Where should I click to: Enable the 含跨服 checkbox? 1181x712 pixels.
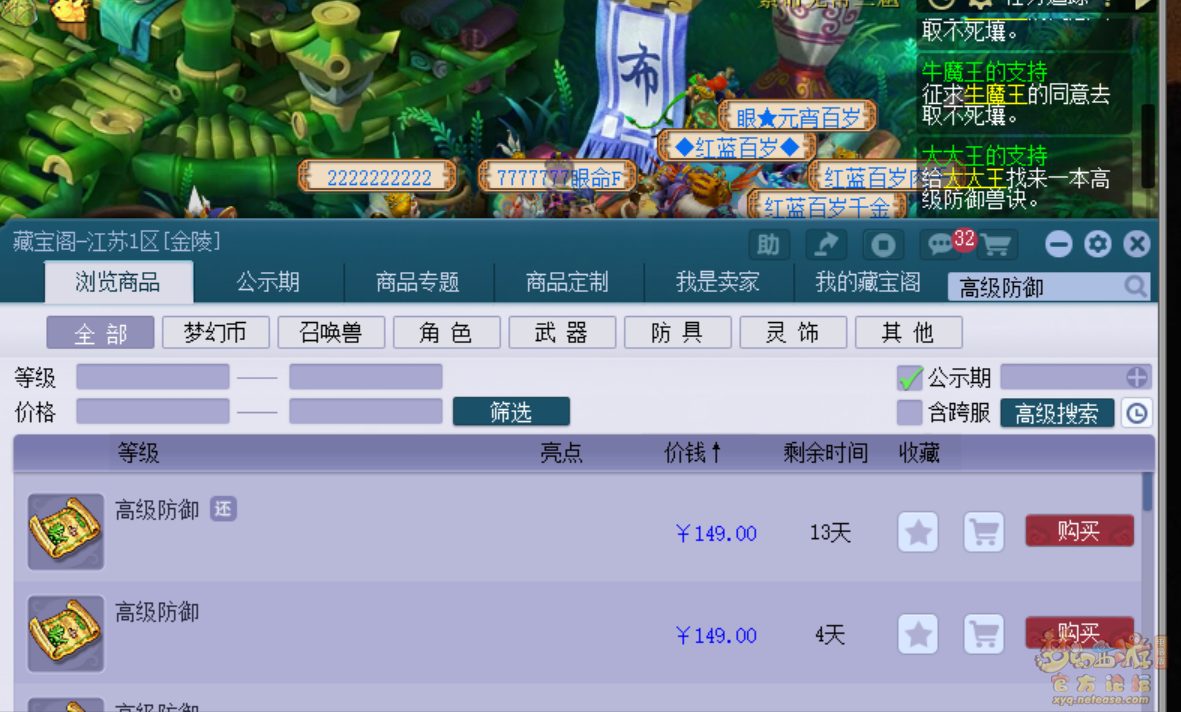coord(909,413)
